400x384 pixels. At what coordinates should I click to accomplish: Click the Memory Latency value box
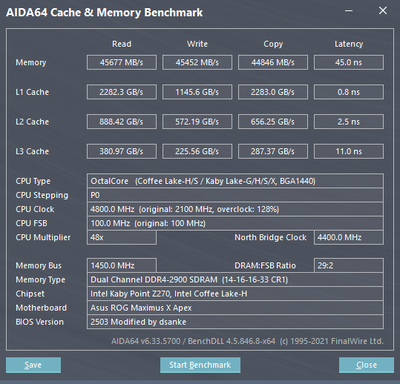pyautogui.click(x=349, y=62)
